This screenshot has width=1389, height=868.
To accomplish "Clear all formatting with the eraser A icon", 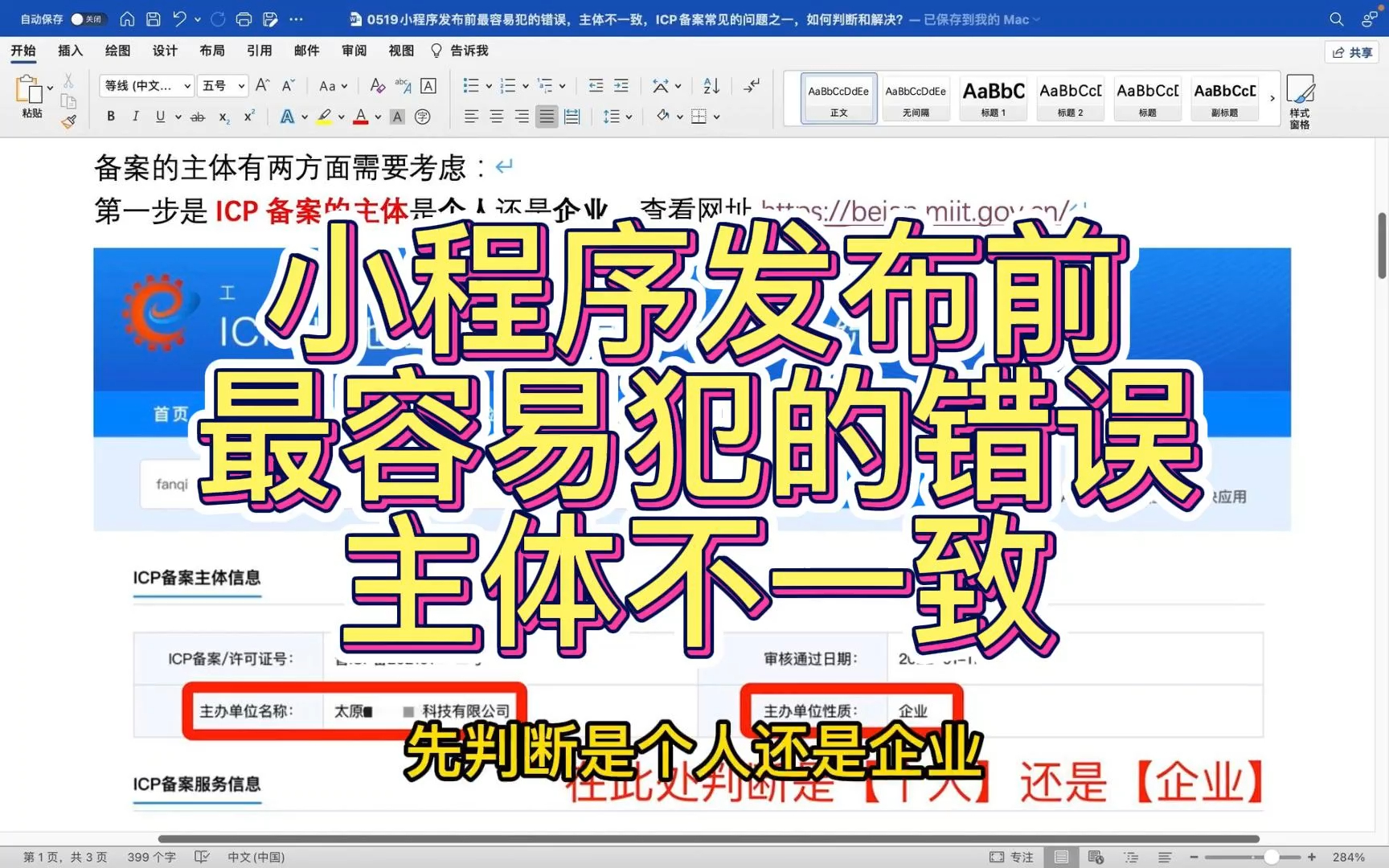I will [377, 85].
